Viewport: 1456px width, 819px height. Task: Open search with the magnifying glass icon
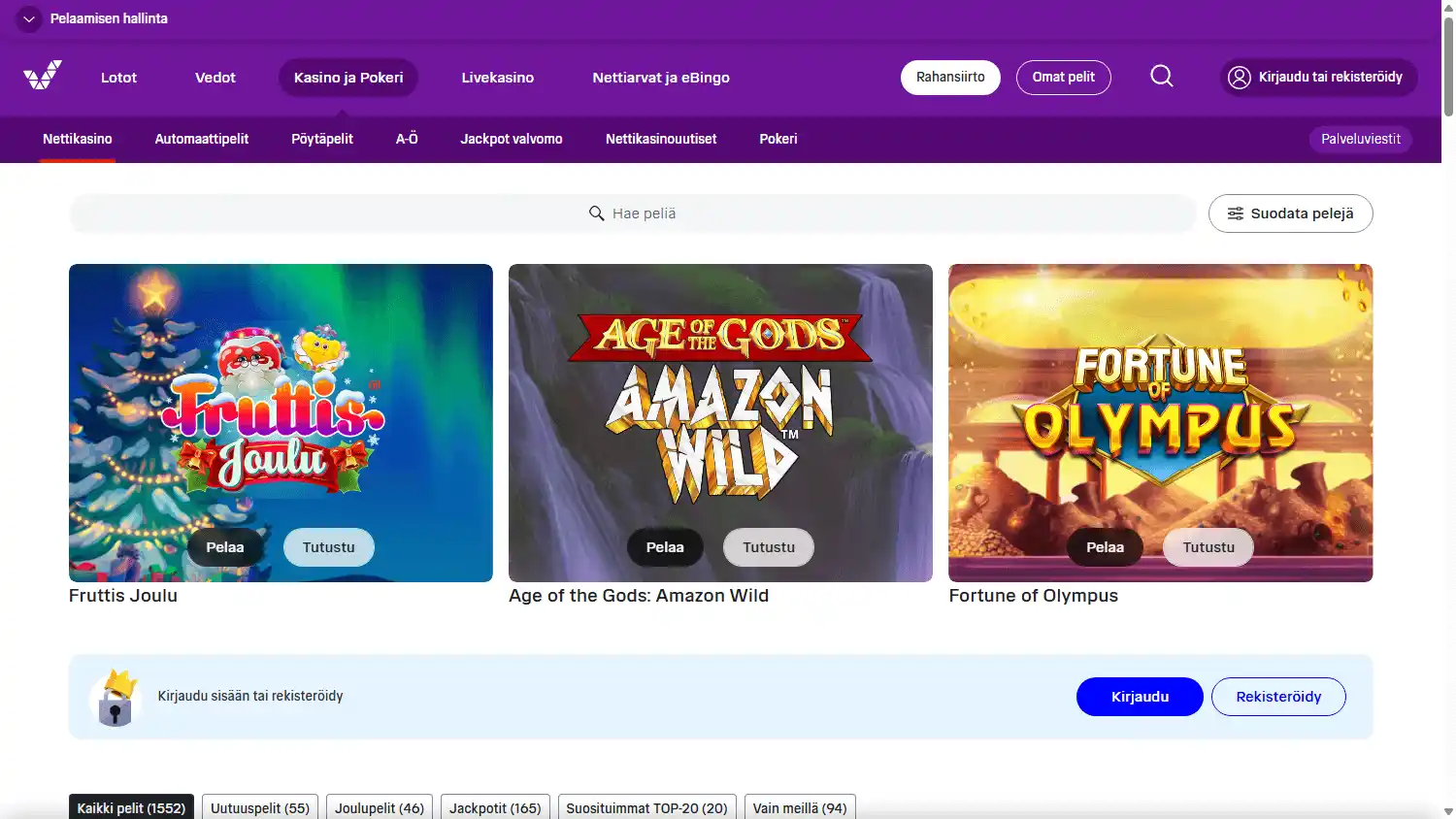[1162, 77]
